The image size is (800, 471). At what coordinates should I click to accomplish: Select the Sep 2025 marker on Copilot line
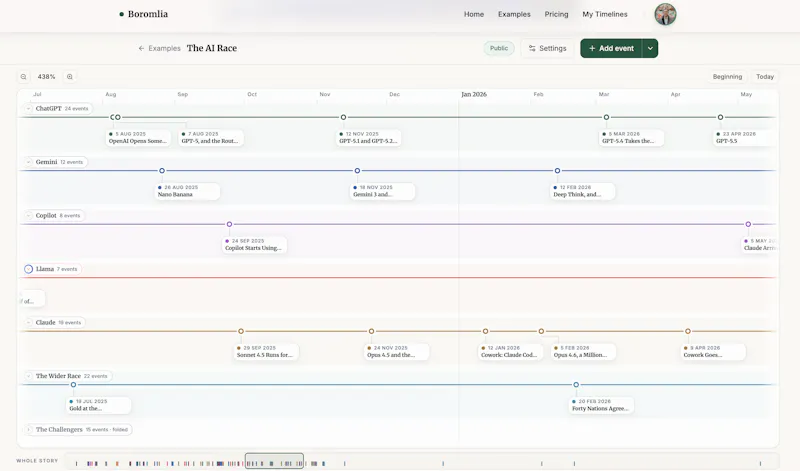229,224
